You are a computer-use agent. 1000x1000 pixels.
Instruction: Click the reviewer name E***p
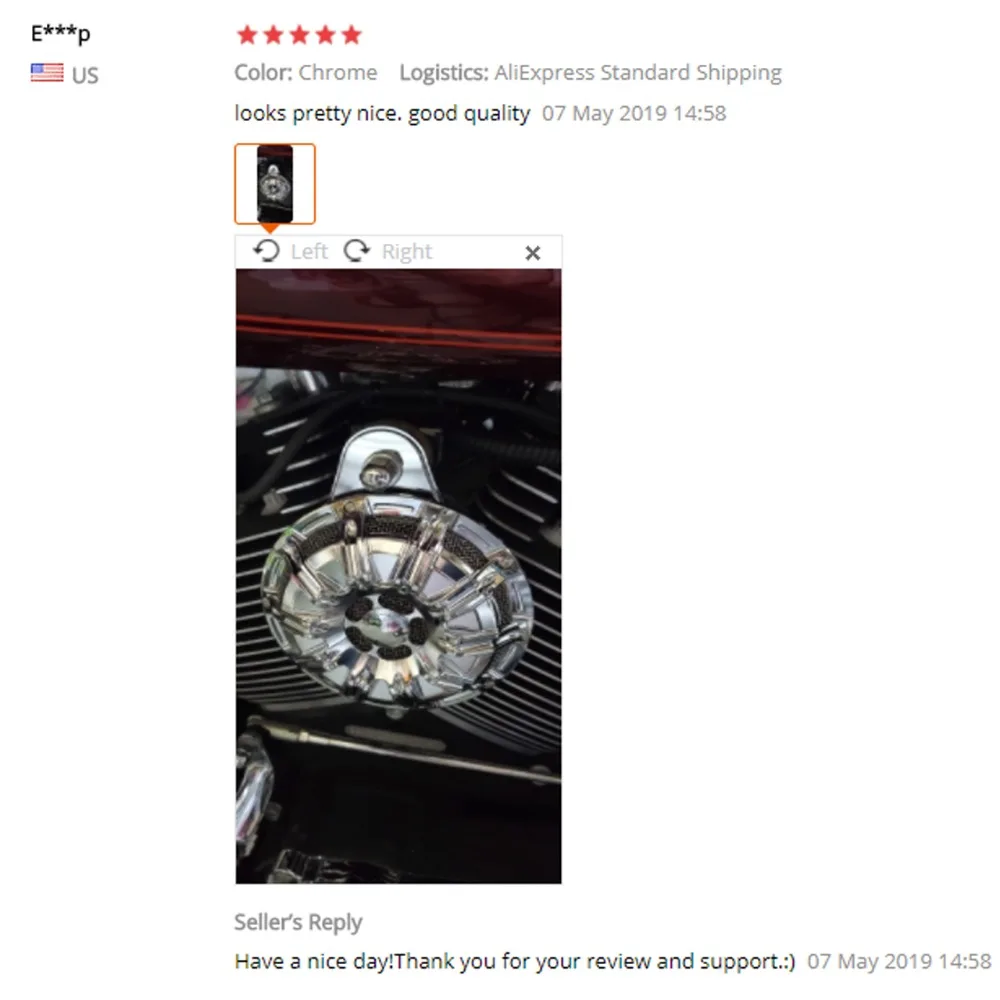(x=61, y=33)
